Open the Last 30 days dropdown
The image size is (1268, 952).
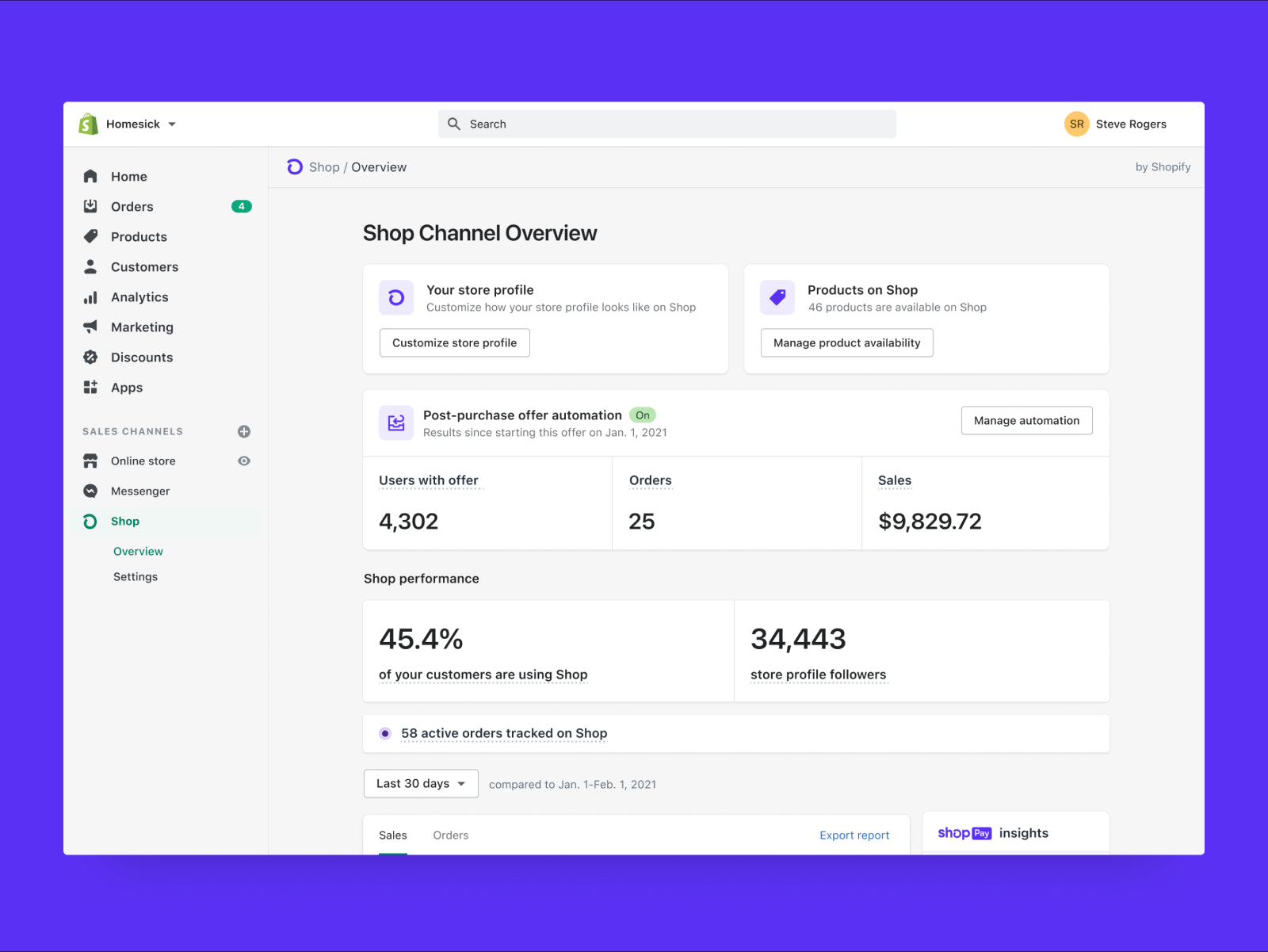[421, 784]
